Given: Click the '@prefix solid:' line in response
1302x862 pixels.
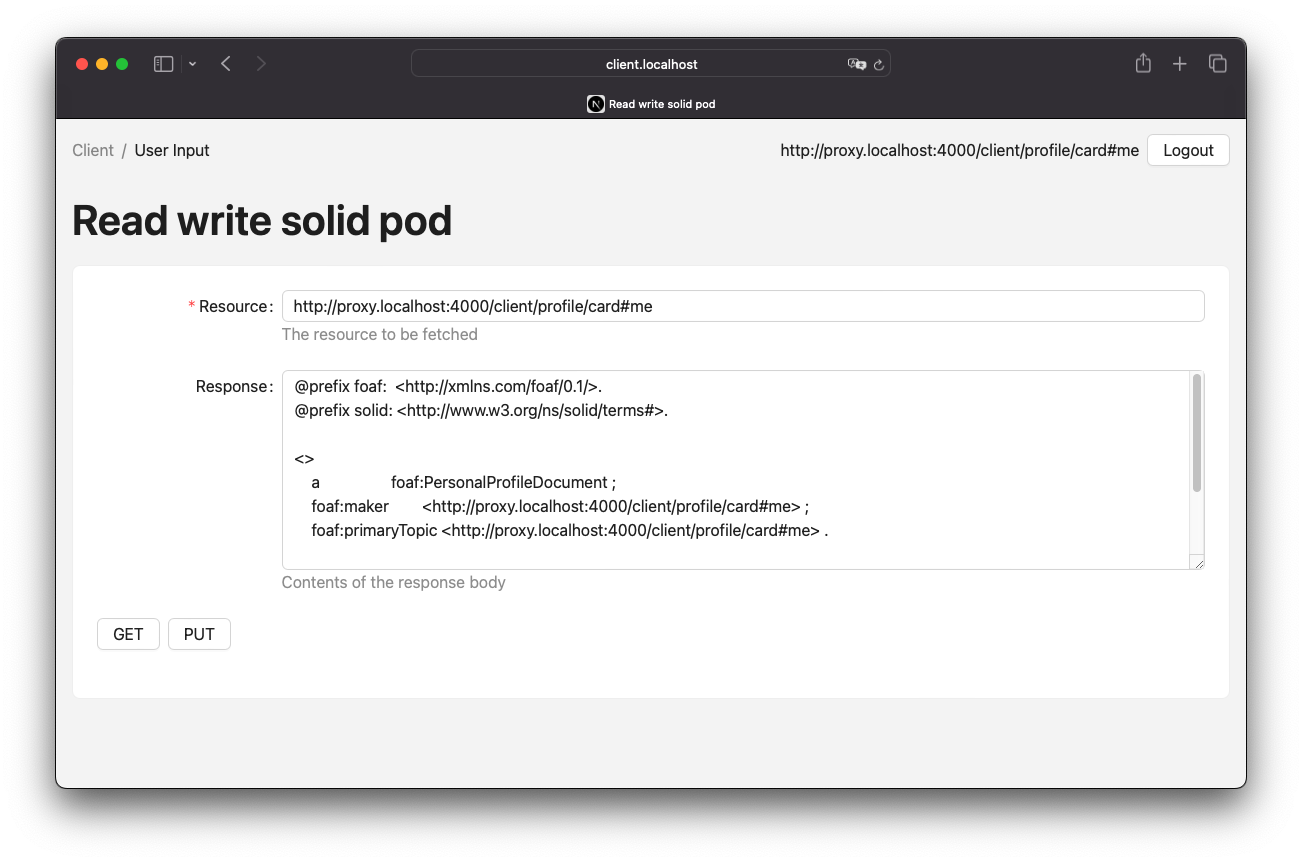Looking at the screenshot, I should coord(481,410).
